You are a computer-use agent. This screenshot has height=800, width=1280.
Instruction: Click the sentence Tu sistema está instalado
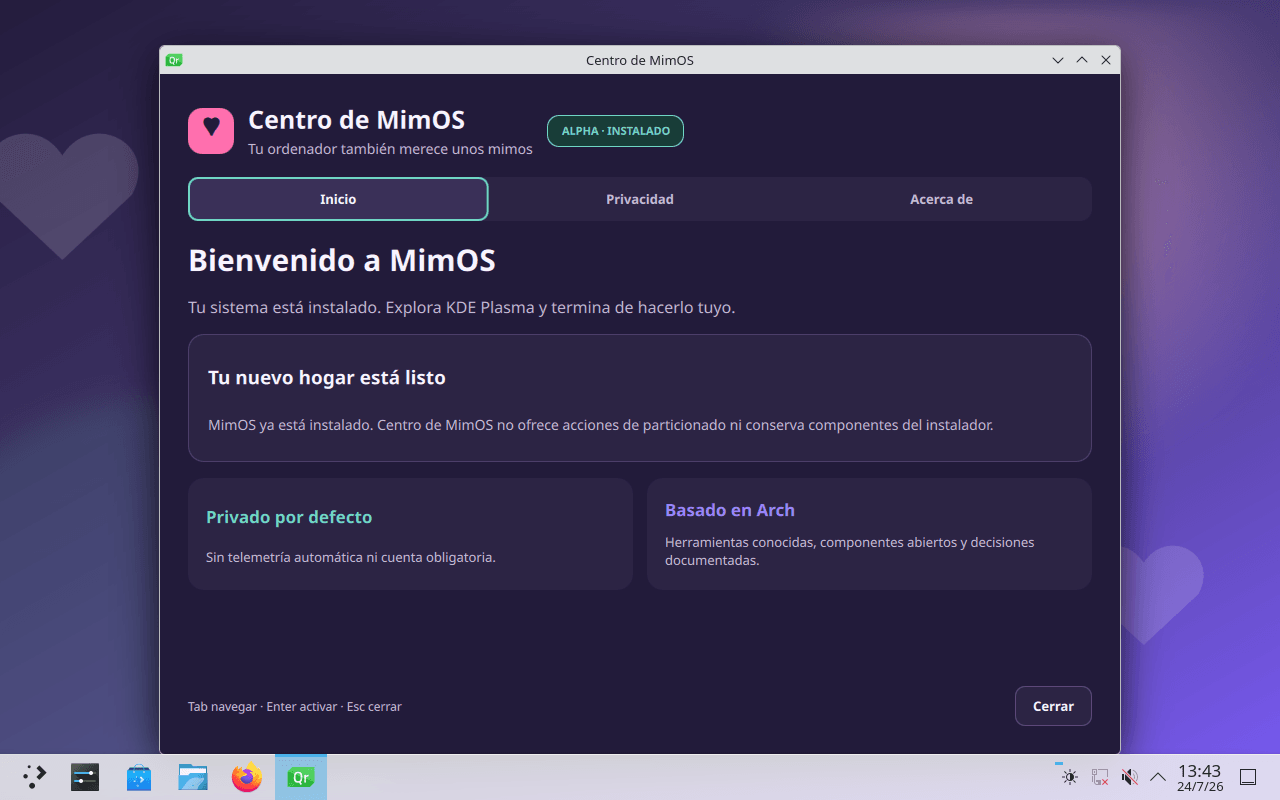point(462,307)
